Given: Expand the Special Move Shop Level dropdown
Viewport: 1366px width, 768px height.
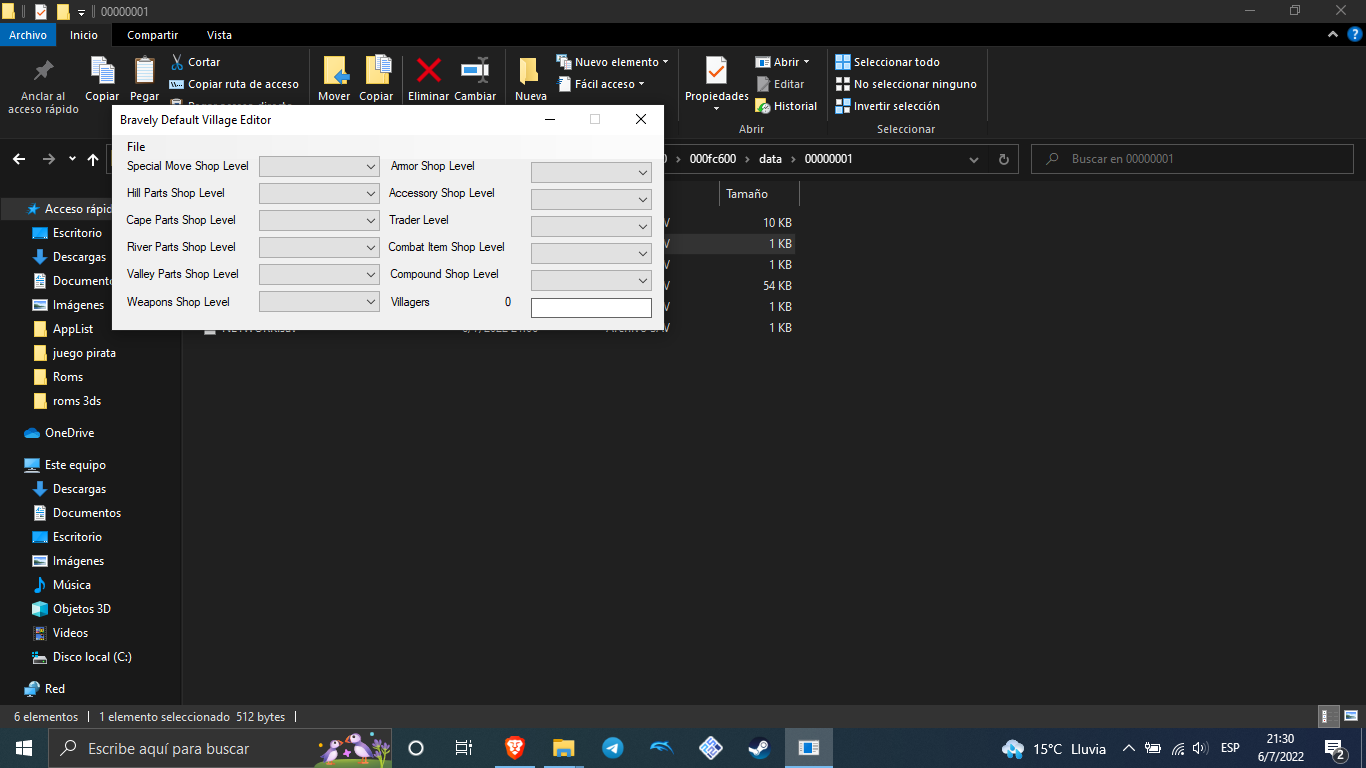Looking at the screenshot, I should [319, 166].
